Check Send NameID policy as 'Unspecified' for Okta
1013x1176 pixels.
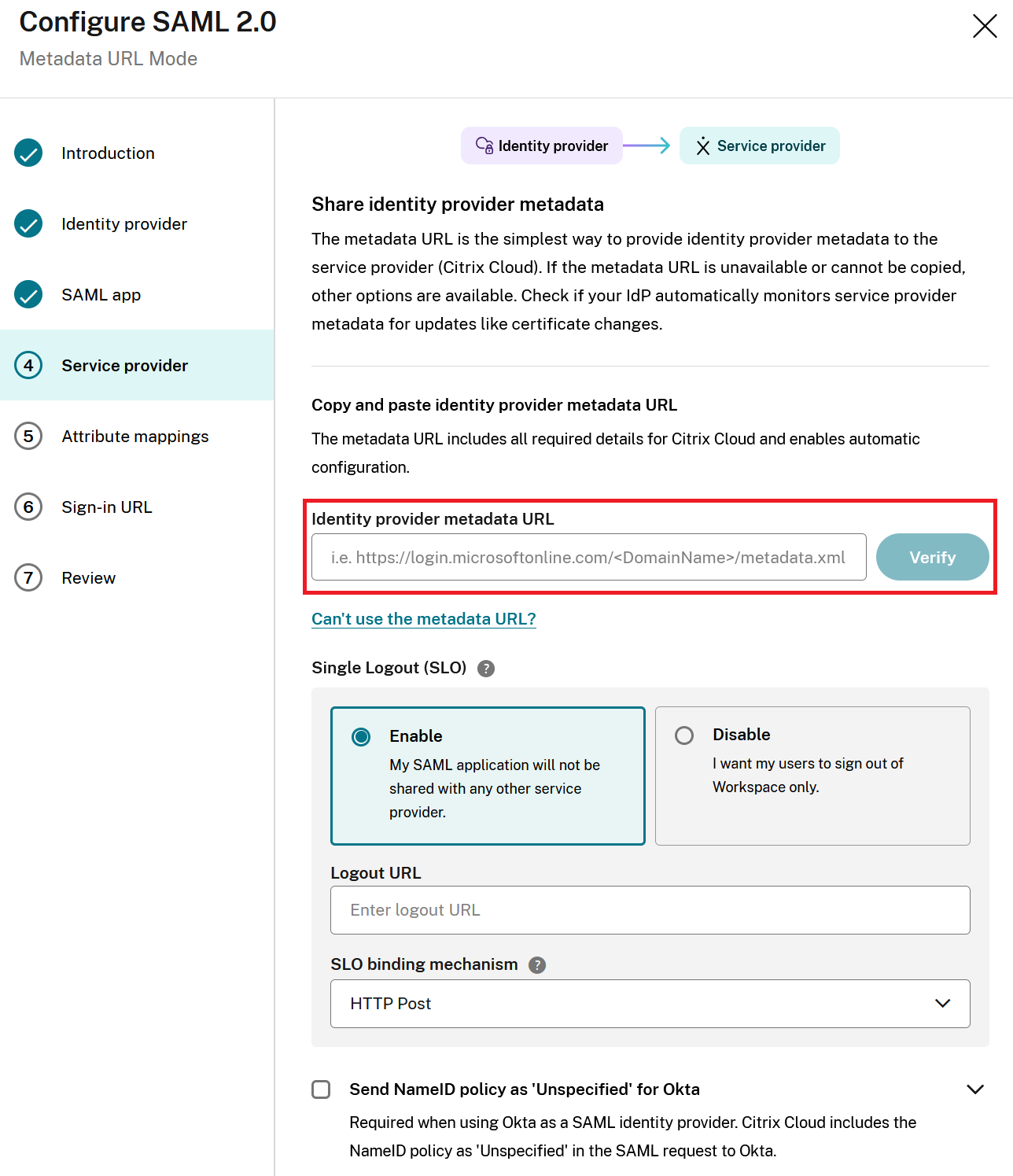(321, 1089)
